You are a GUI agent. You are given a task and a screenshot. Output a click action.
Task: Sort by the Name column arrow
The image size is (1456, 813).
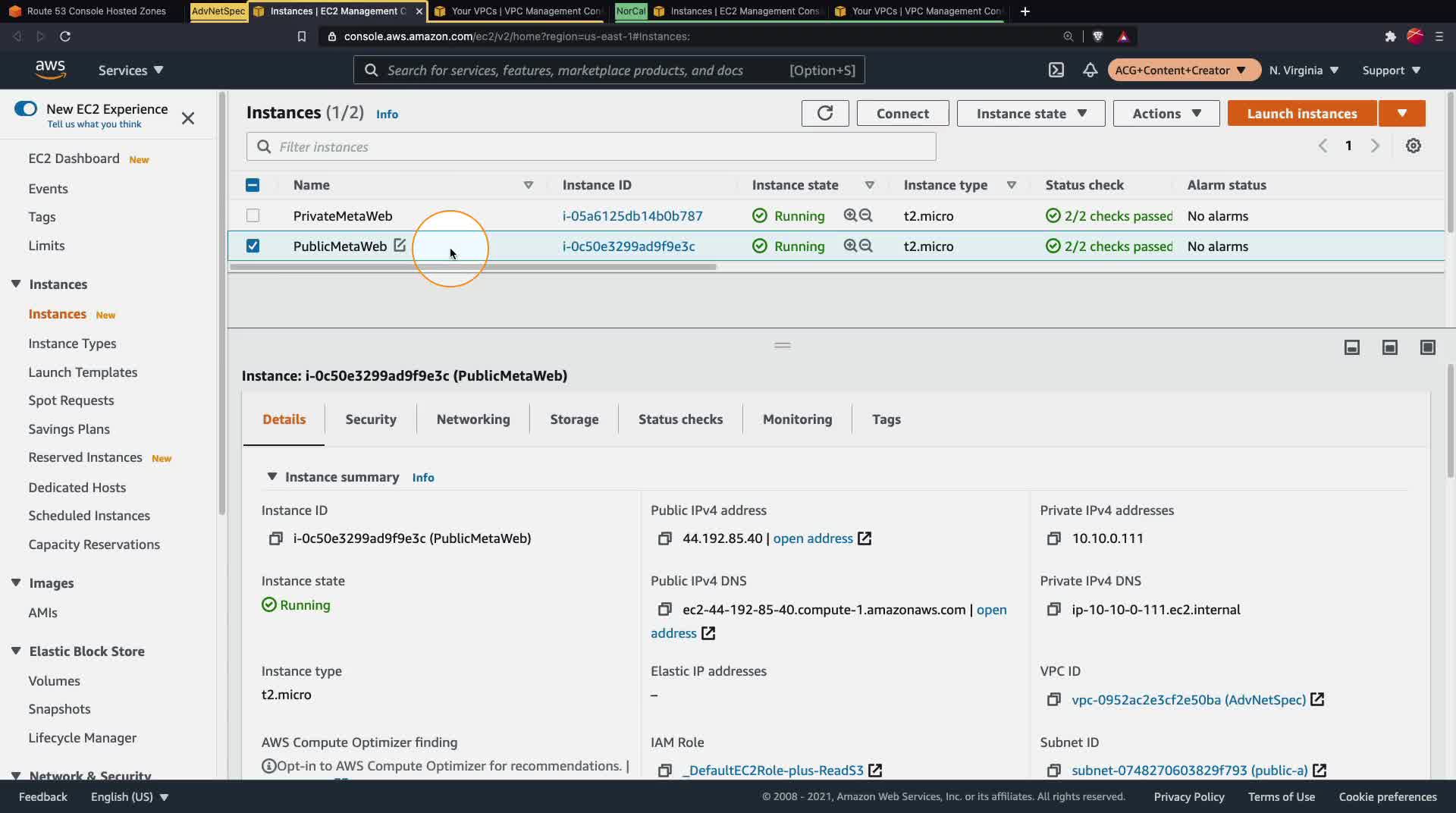[529, 185]
